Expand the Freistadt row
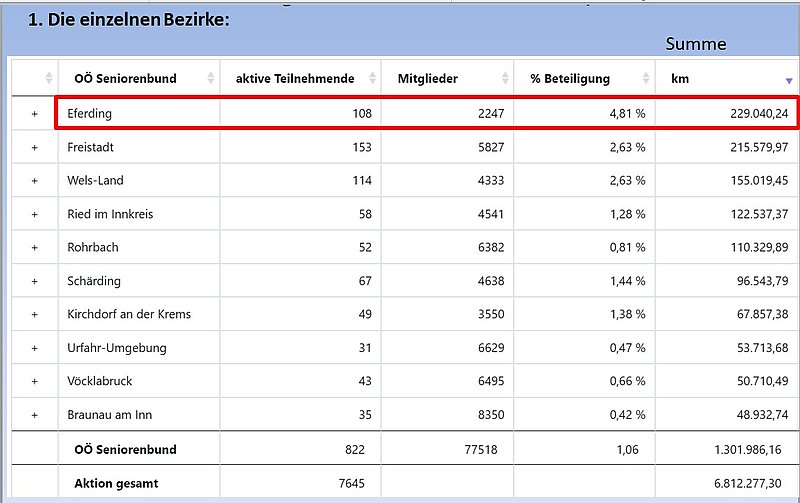800x503 pixels. click(34, 147)
